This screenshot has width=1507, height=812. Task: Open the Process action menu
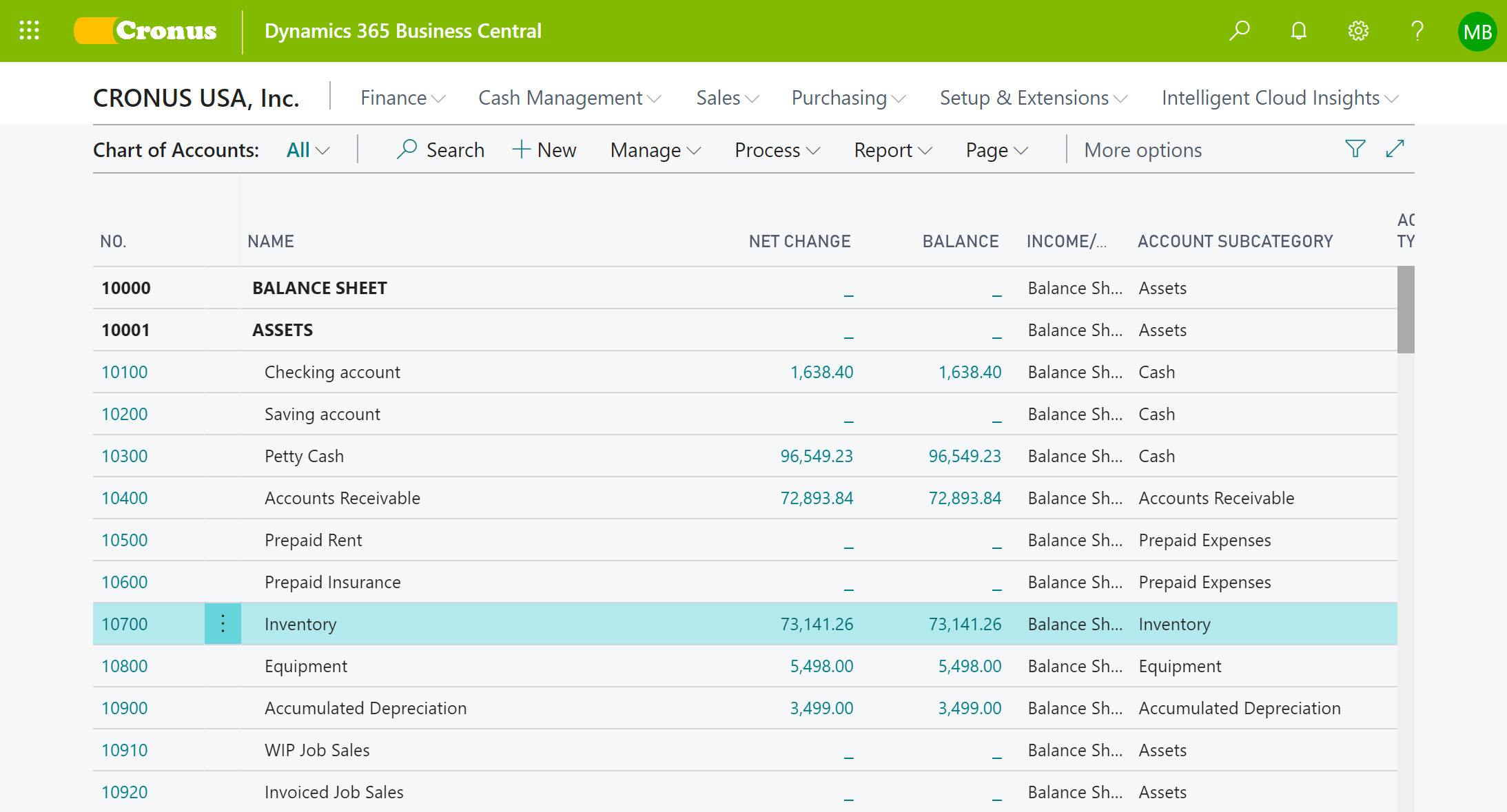[777, 149]
